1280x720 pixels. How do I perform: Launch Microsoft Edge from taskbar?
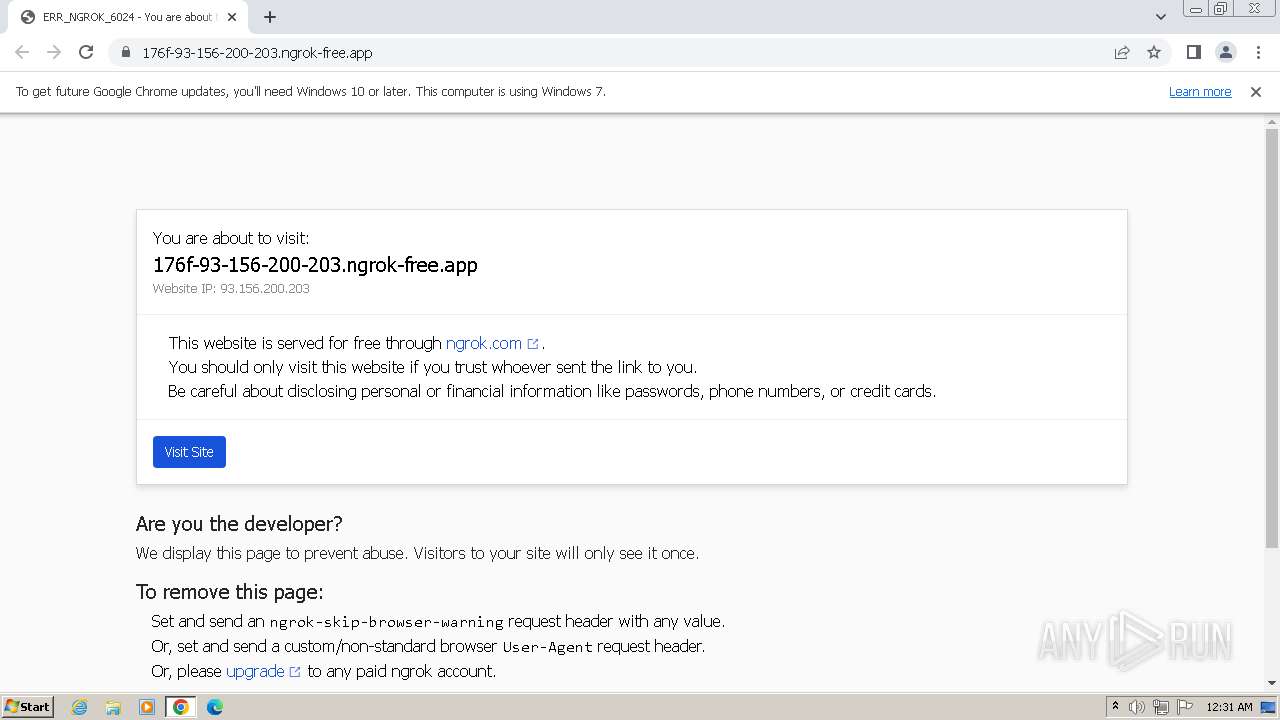tap(215, 707)
